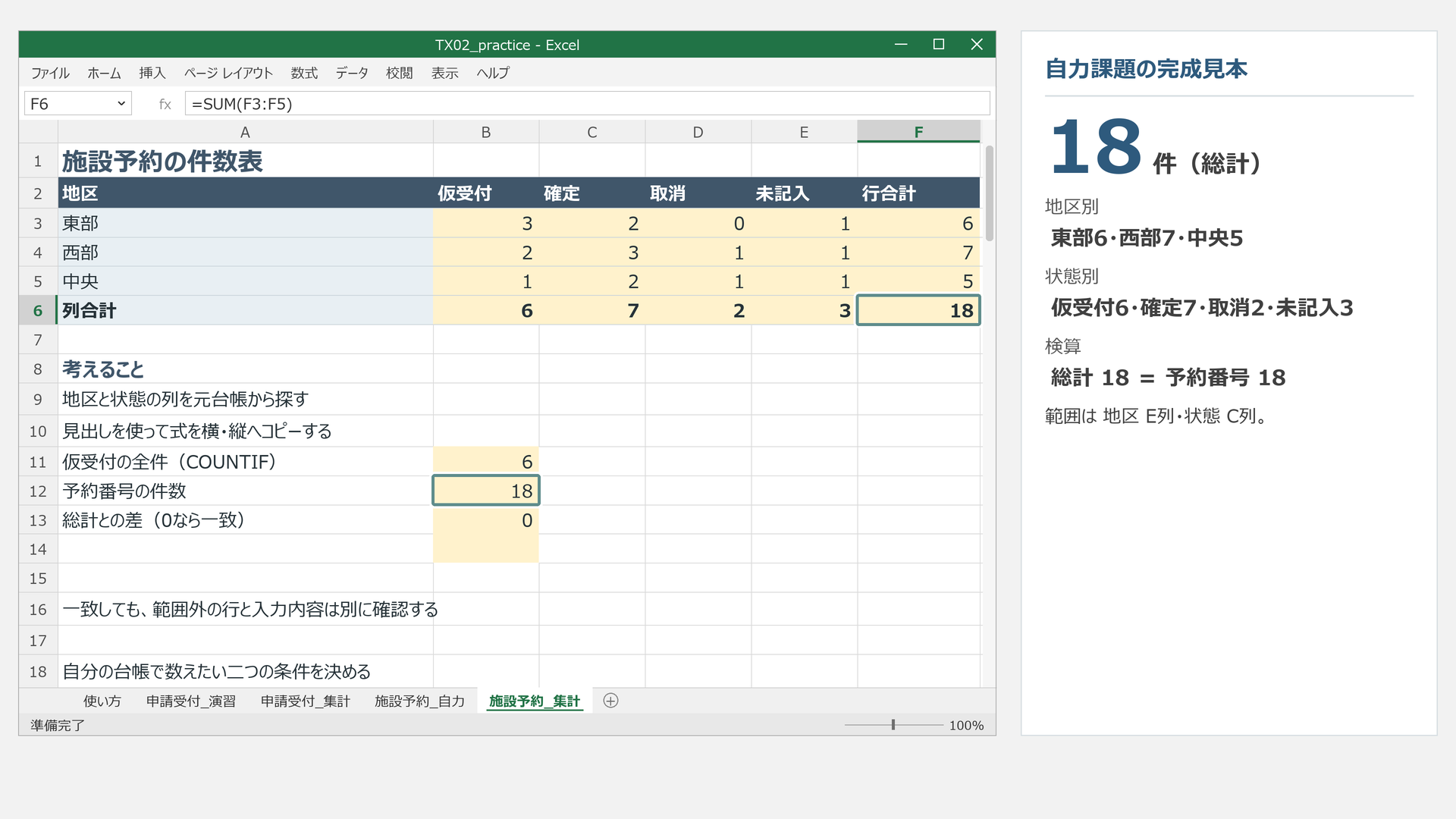Click cell 施設予約の件数表 title
This screenshot has height=819, width=1456.
coord(245,161)
